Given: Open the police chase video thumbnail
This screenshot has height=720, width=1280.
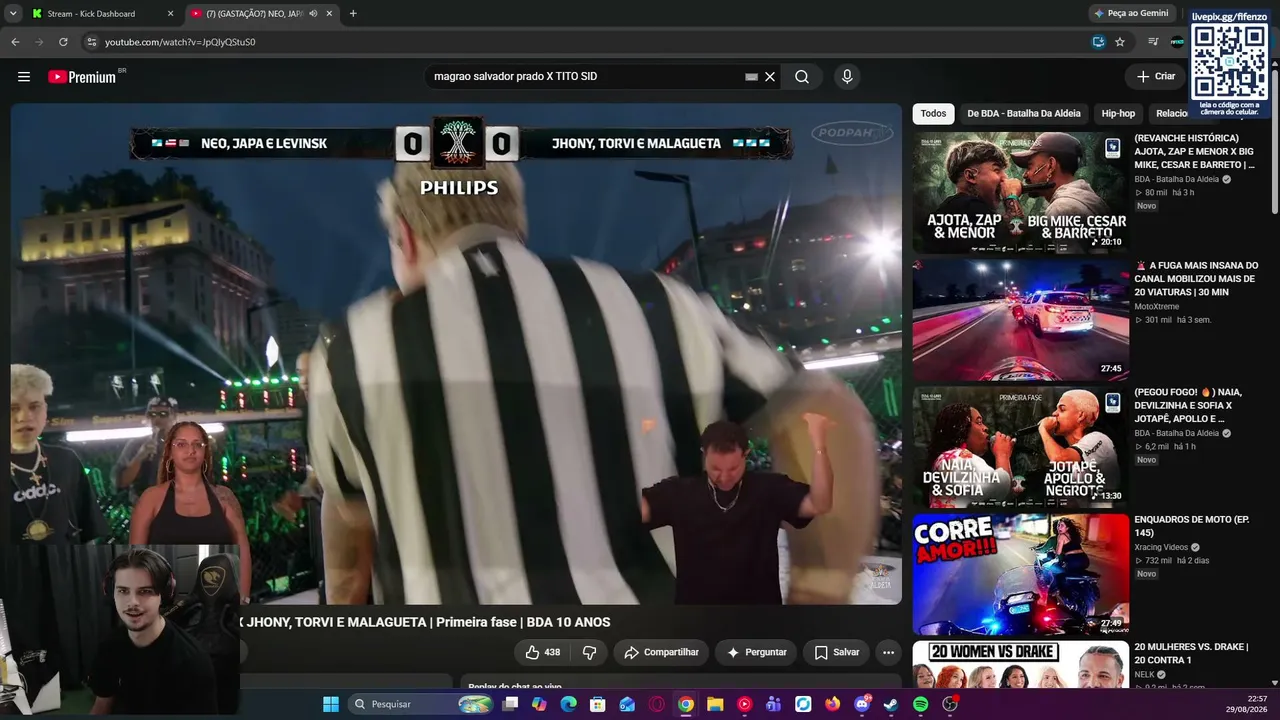Looking at the screenshot, I should point(1020,320).
